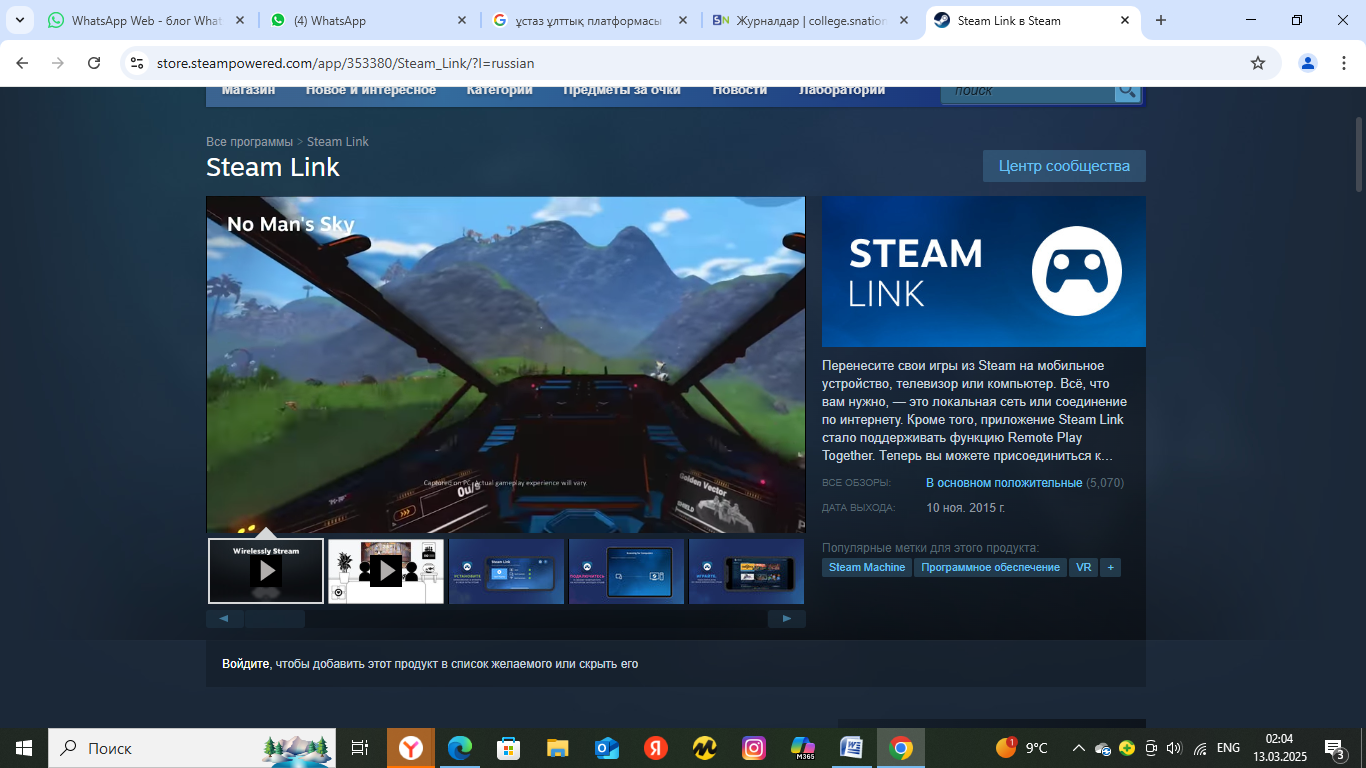The image size is (1366, 768).
Task: Click the Chrome icon on taskbar
Action: 901,748
